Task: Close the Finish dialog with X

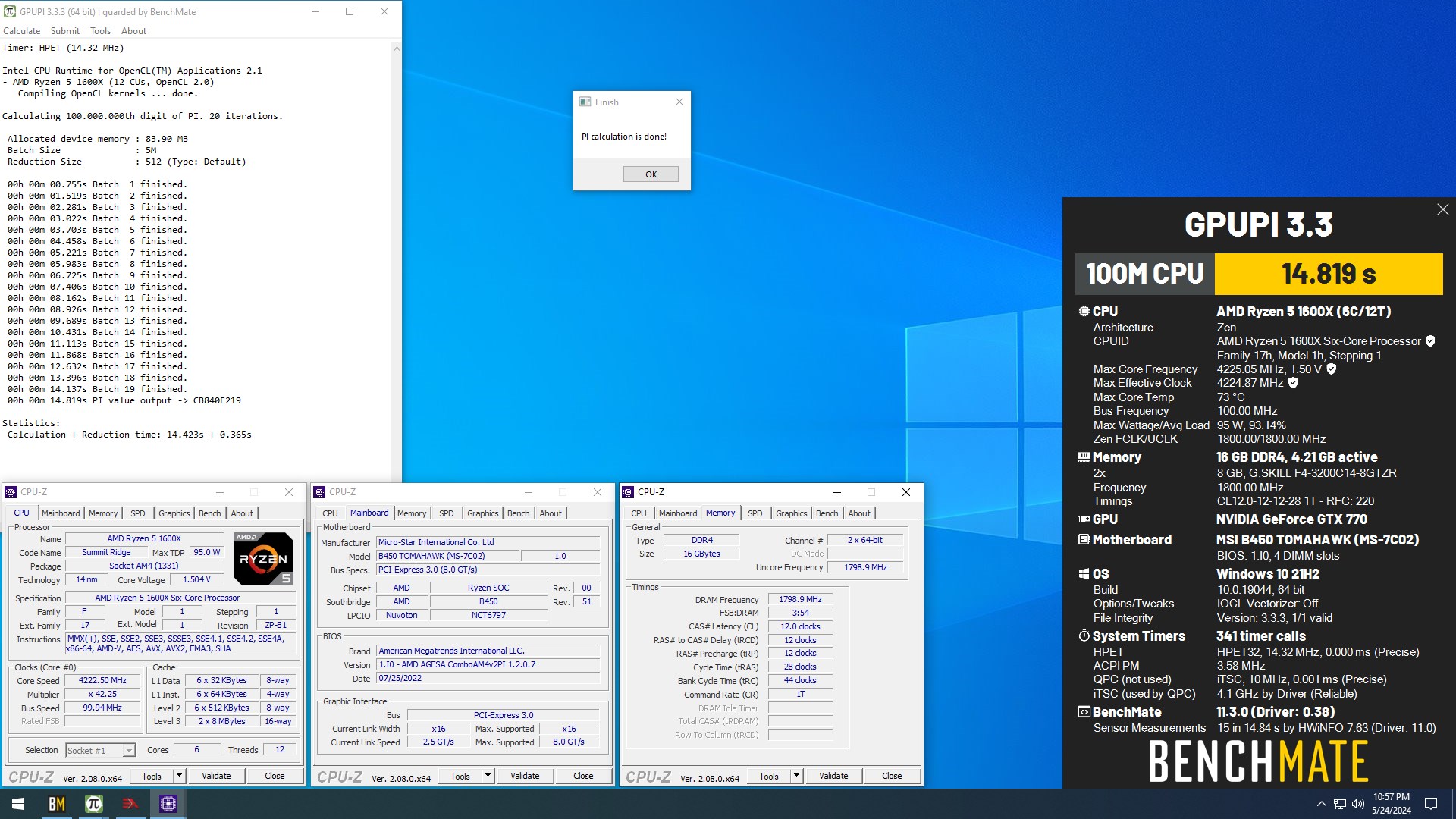Action: point(679,102)
